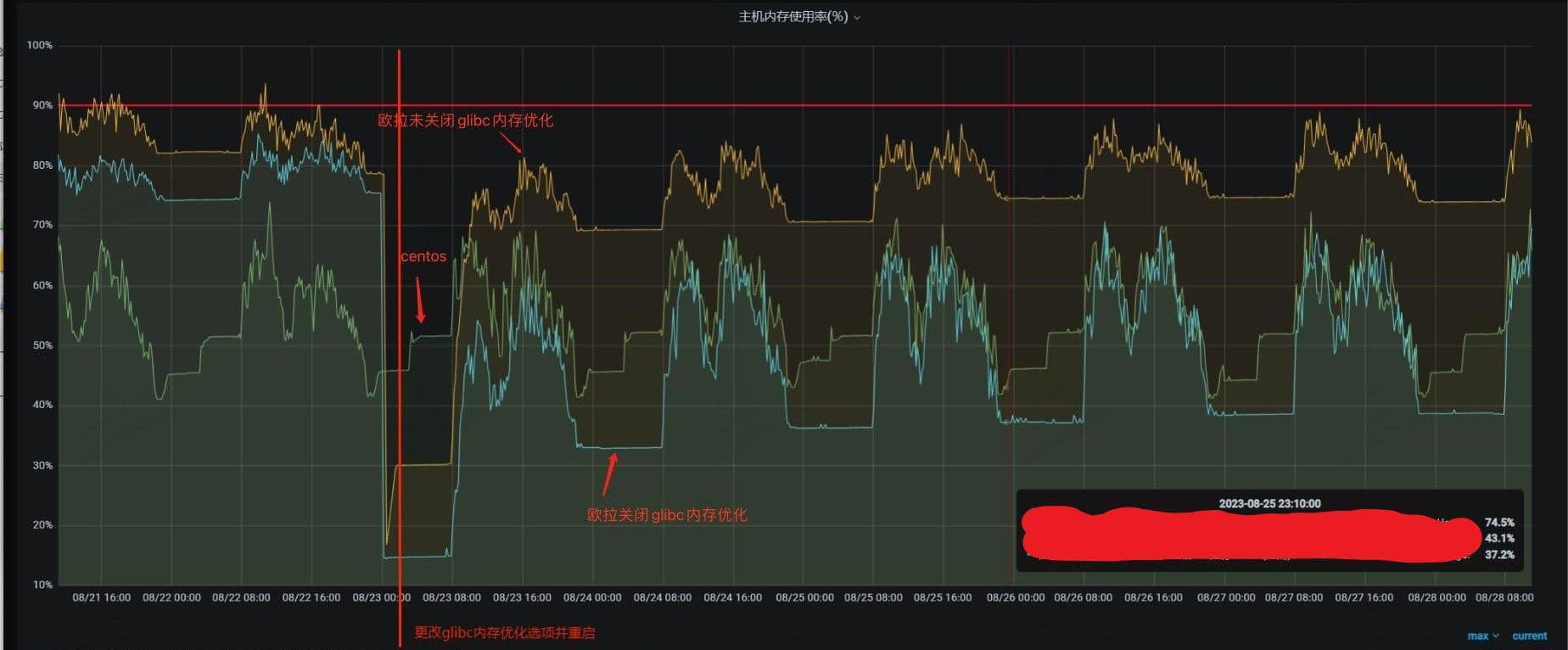Click the 100% y-axis label
This screenshot has height=650, width=1568.
coord(39,45)
